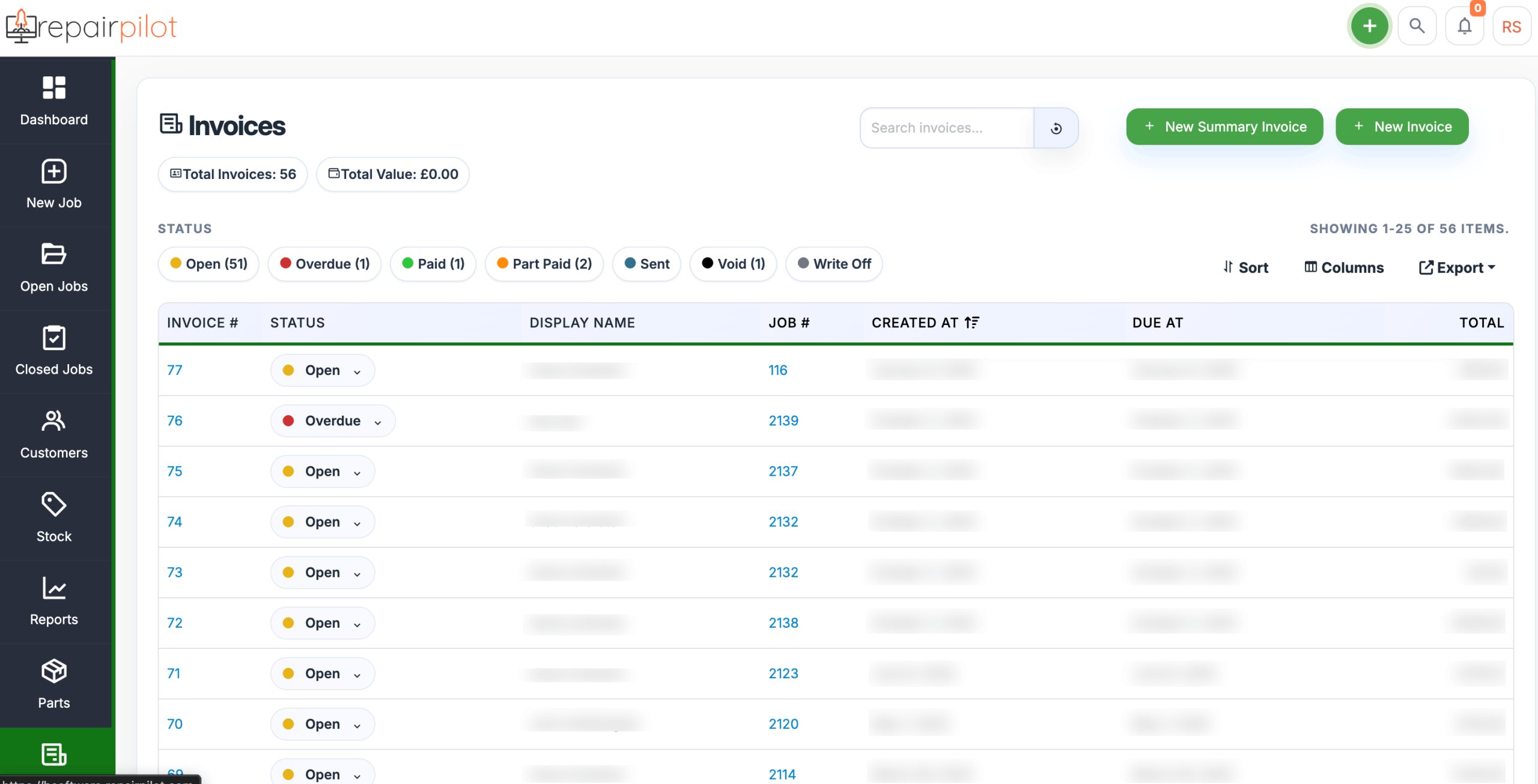
Task: Open status dropdown for invoice 77
Action: tap(323, 371)
